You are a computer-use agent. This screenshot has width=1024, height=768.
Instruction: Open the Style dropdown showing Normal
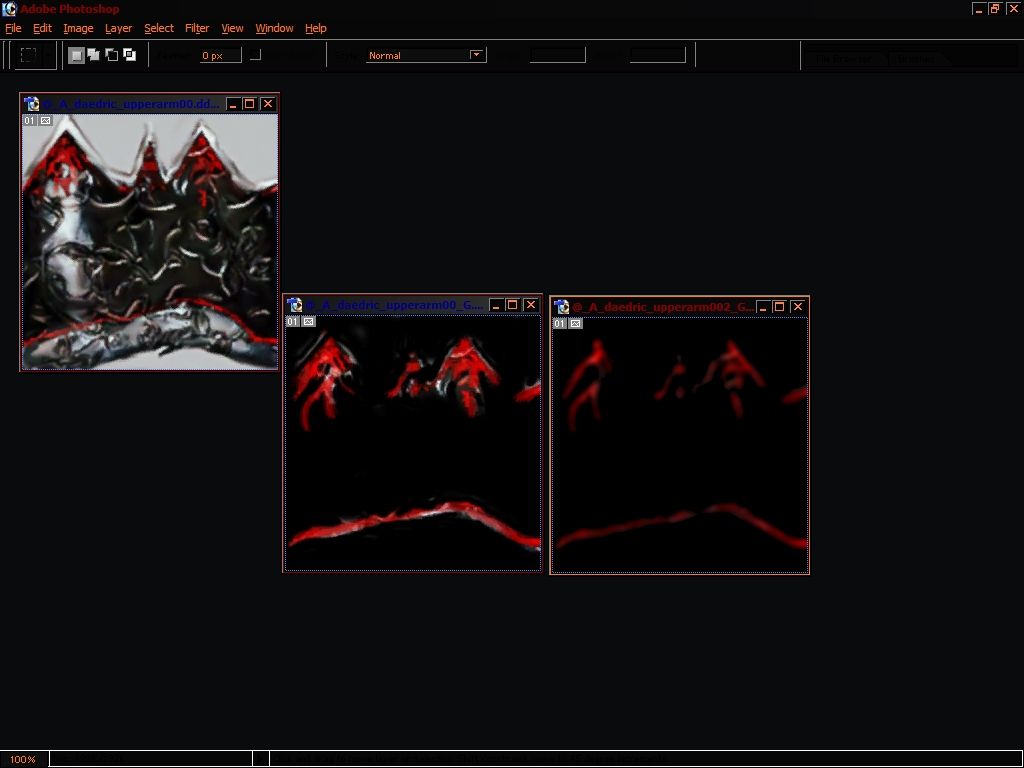425,56
